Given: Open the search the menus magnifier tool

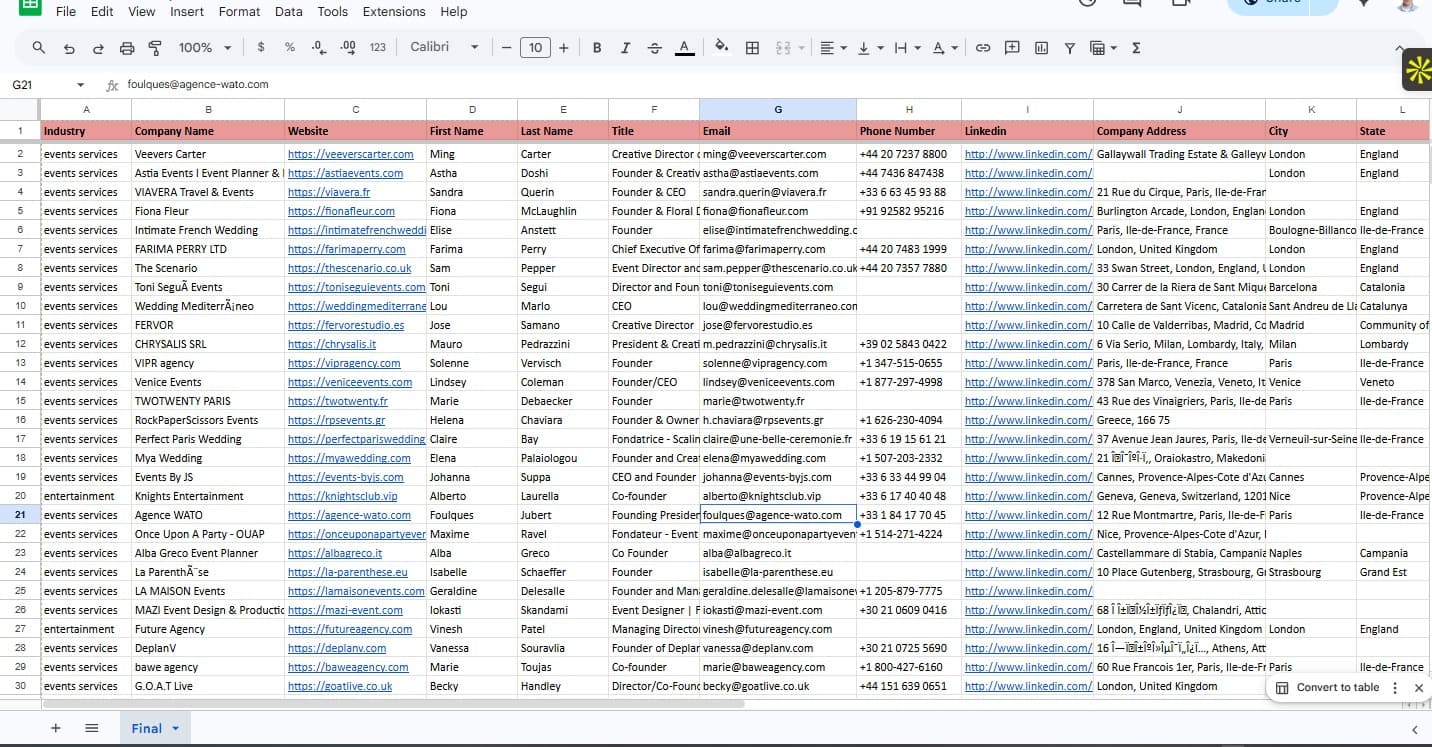Looking at the screenshot, I should coord(39,48).
